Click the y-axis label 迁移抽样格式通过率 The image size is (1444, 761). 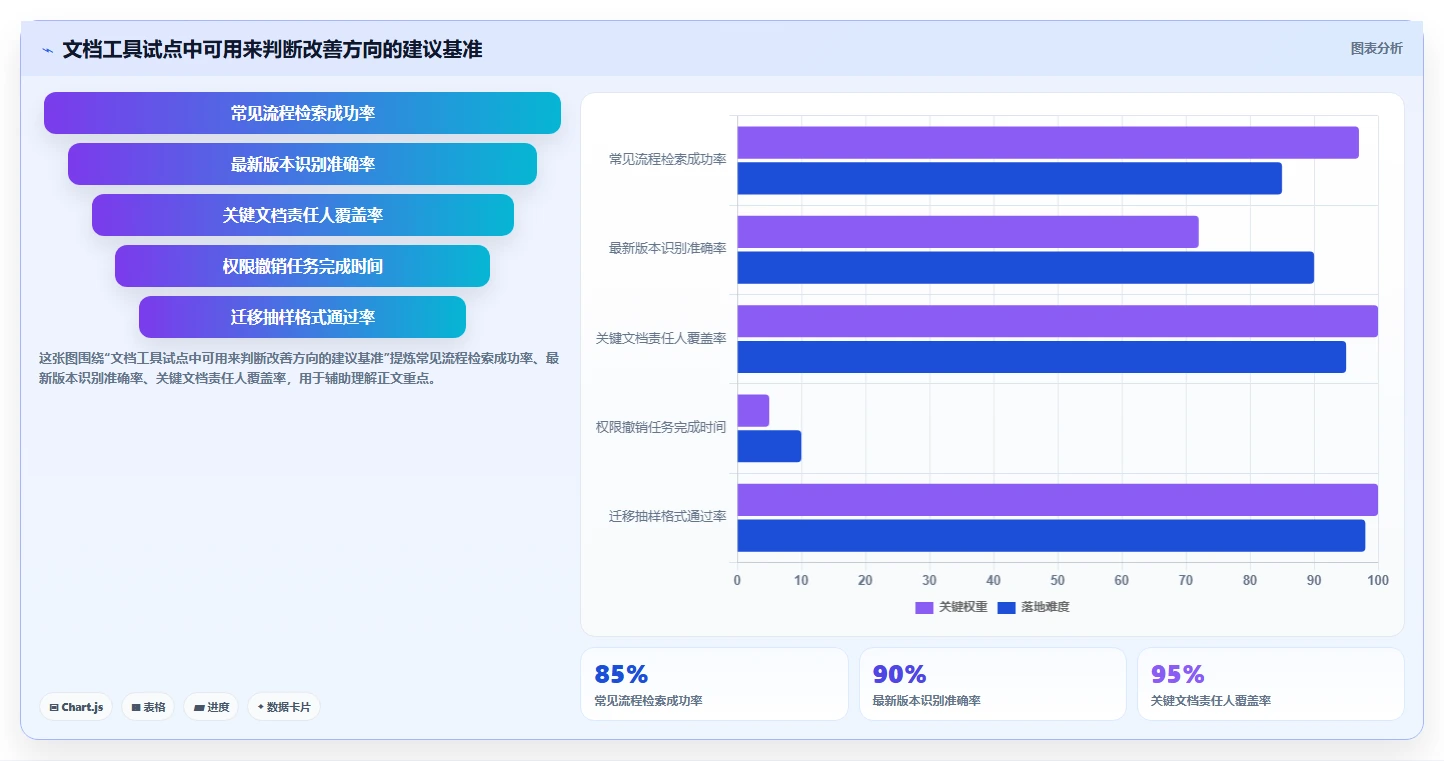click(667, 516)
